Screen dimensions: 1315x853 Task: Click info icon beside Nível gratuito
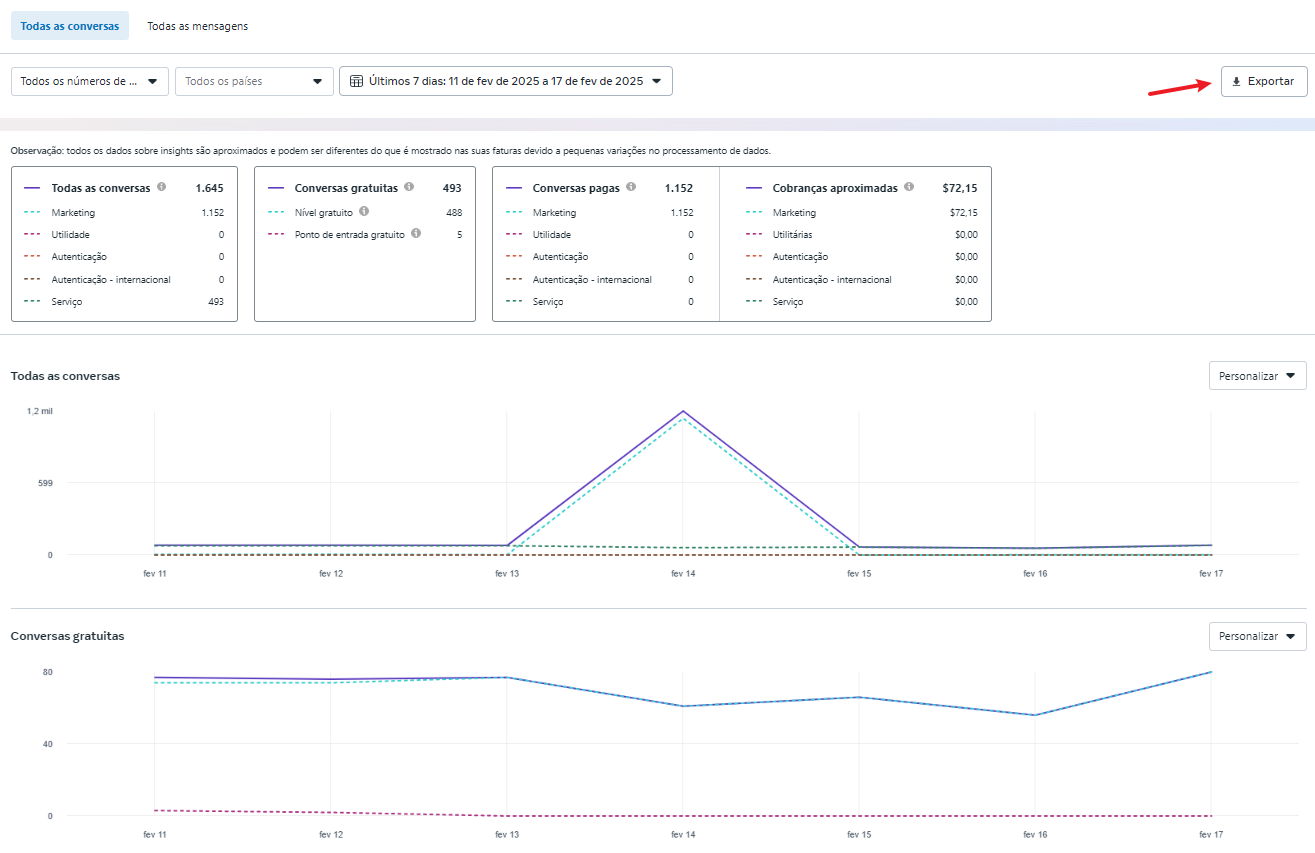[x=364, y=211]
